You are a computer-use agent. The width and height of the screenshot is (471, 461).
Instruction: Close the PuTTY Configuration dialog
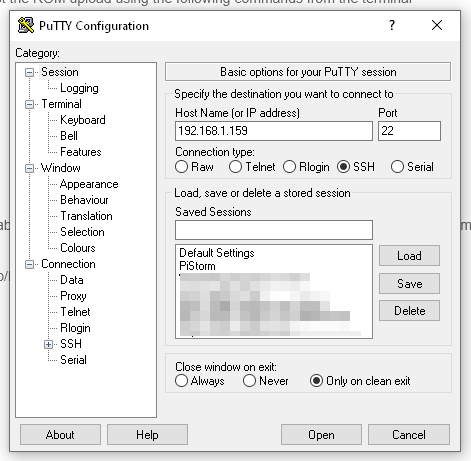tap(437, 25)
